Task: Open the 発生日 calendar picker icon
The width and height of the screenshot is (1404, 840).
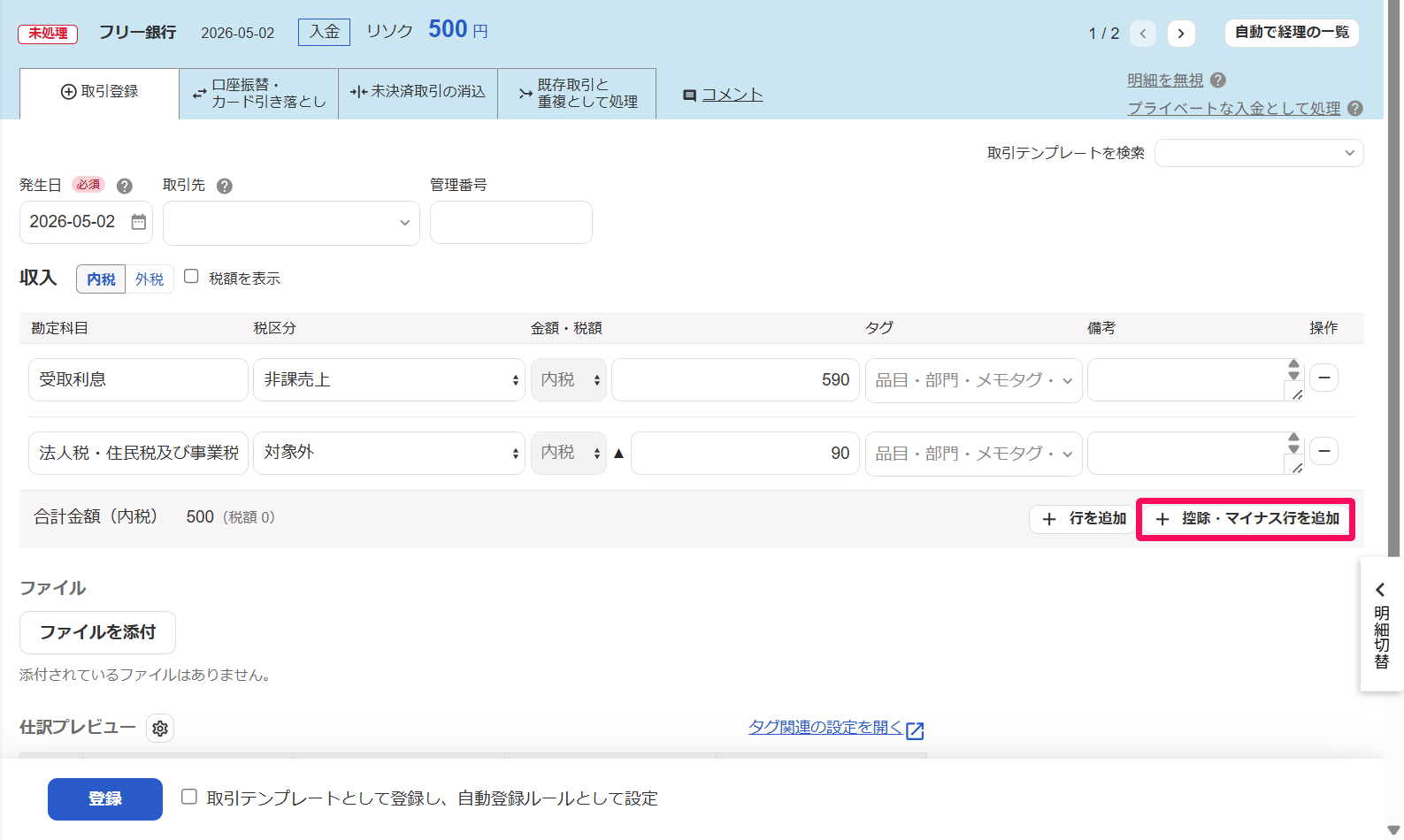Action: pos(139,222)
